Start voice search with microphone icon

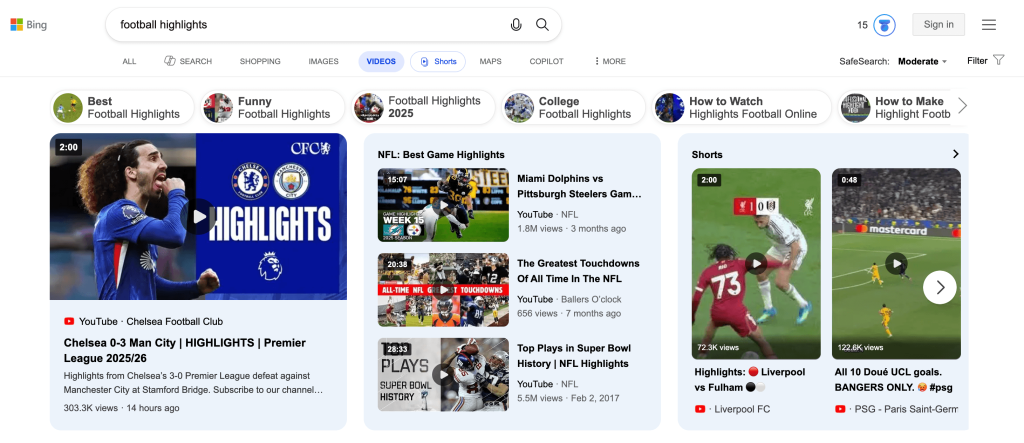coord(516,25)
